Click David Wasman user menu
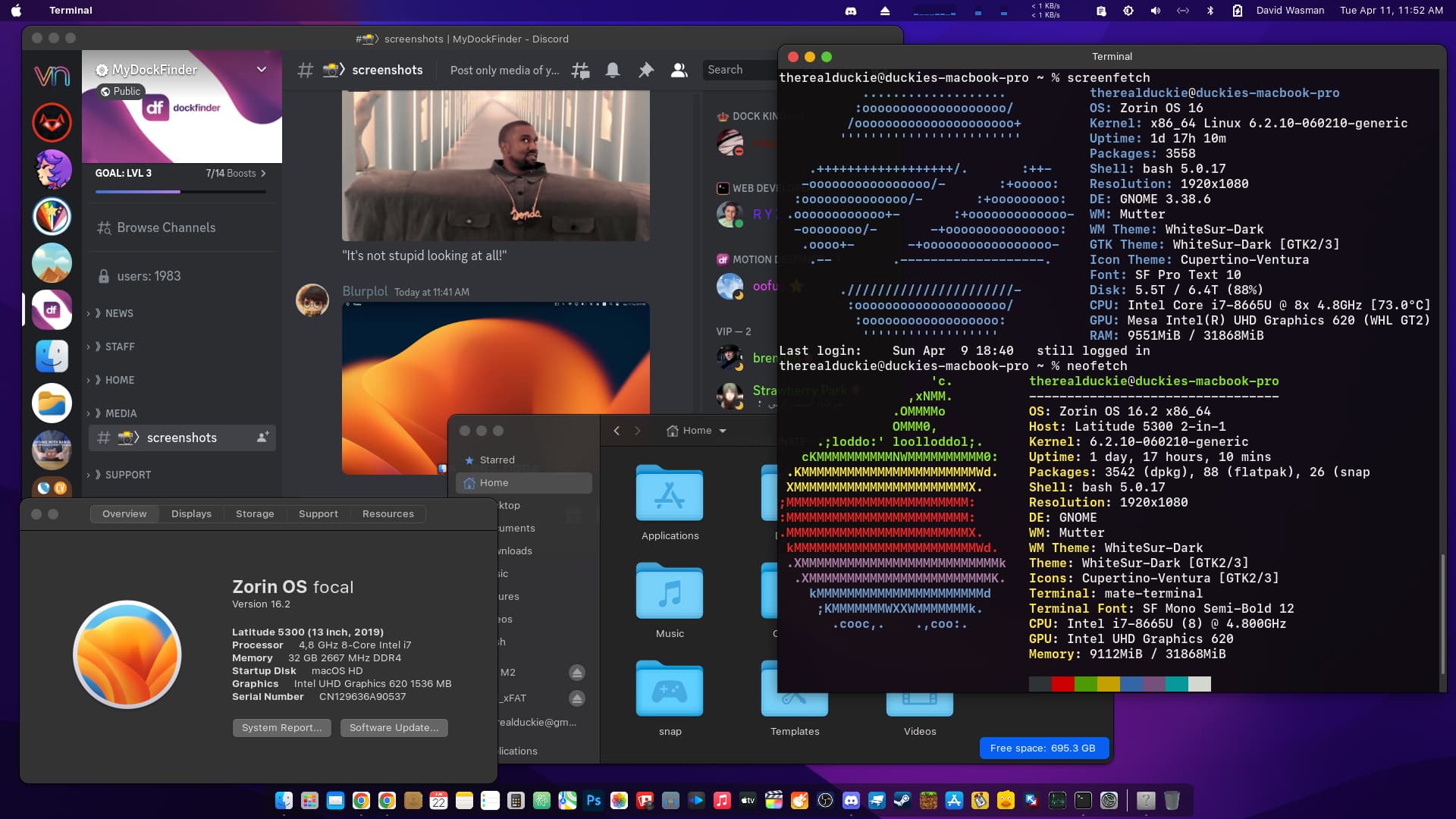 click(x=1290, y=11)
